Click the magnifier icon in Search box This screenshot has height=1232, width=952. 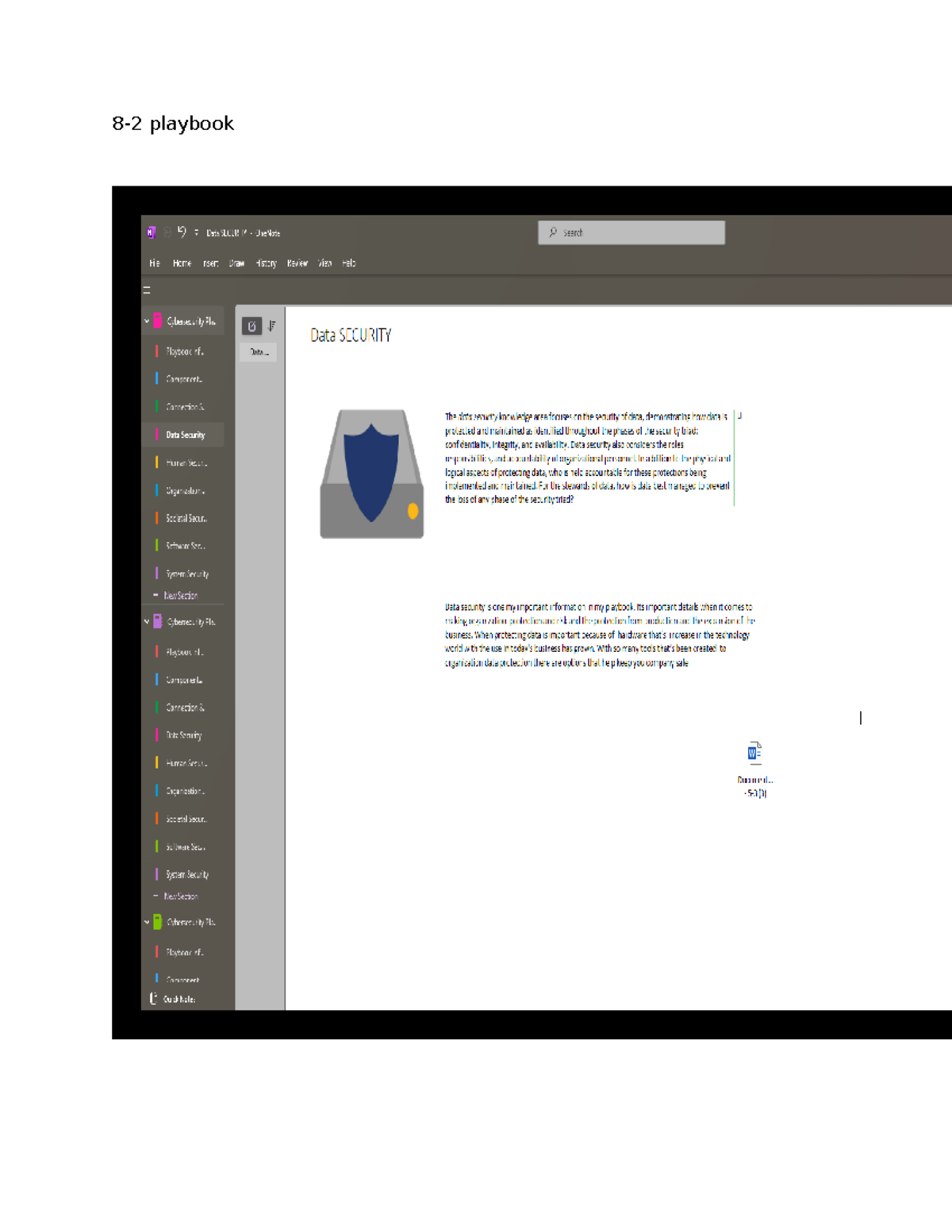(553, 232)
